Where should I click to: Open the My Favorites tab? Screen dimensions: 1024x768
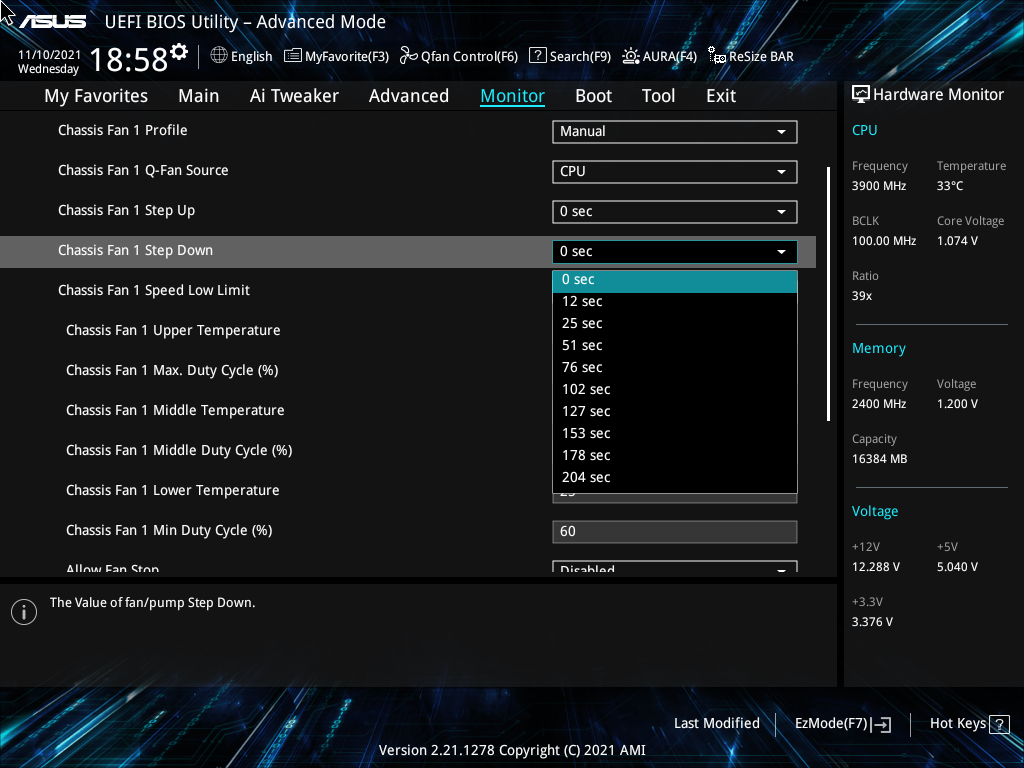pos(96,96)
